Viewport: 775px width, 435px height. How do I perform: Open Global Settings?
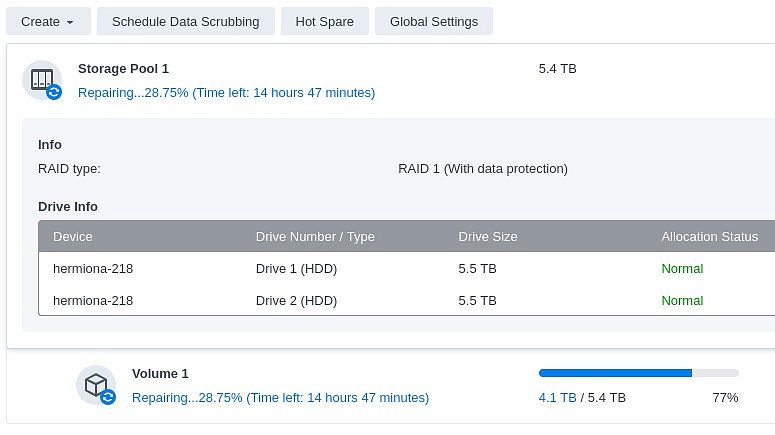pyautogui.click(x=433, y=21)
